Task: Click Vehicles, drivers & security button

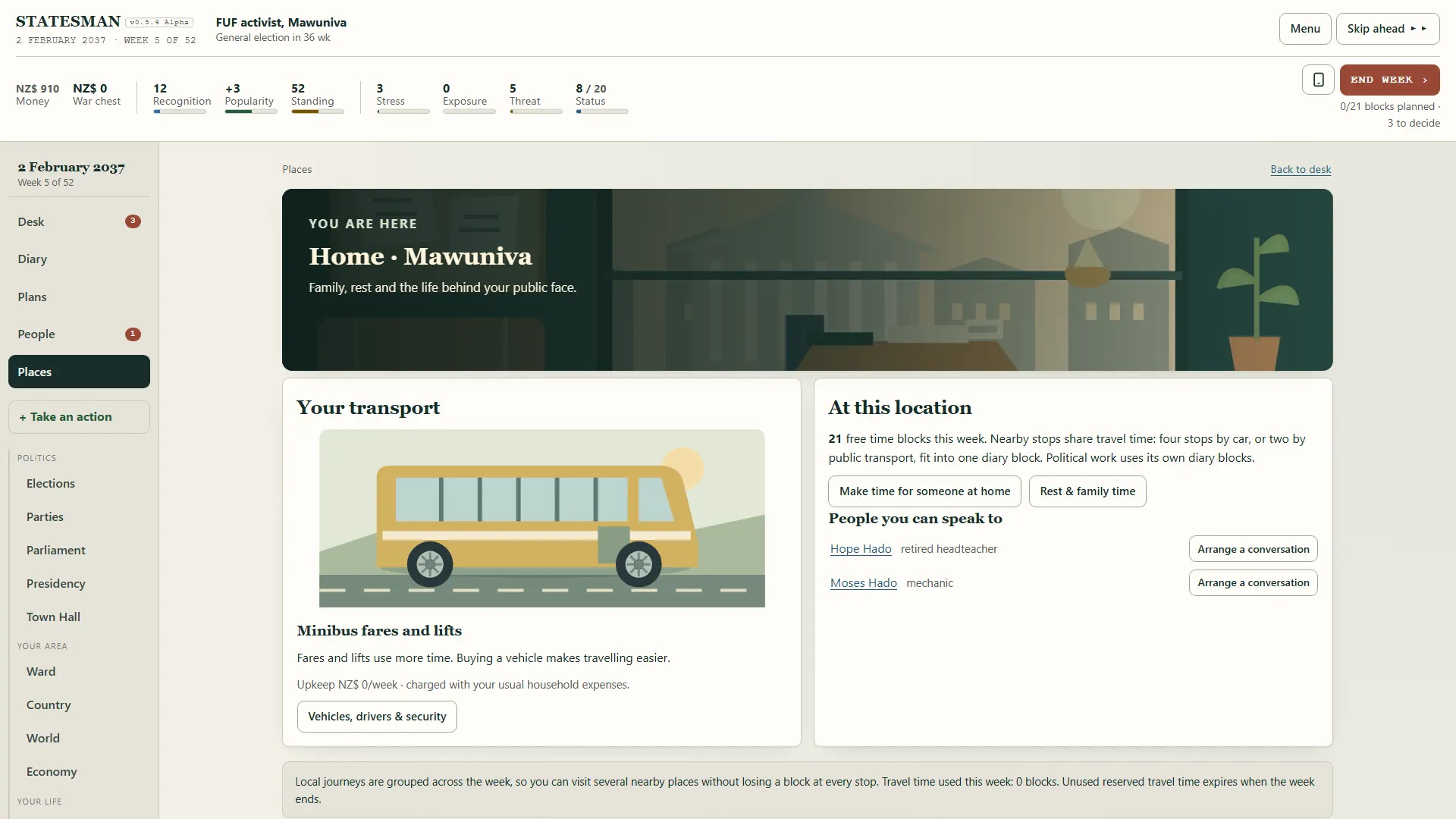Action: pos(377,717)
